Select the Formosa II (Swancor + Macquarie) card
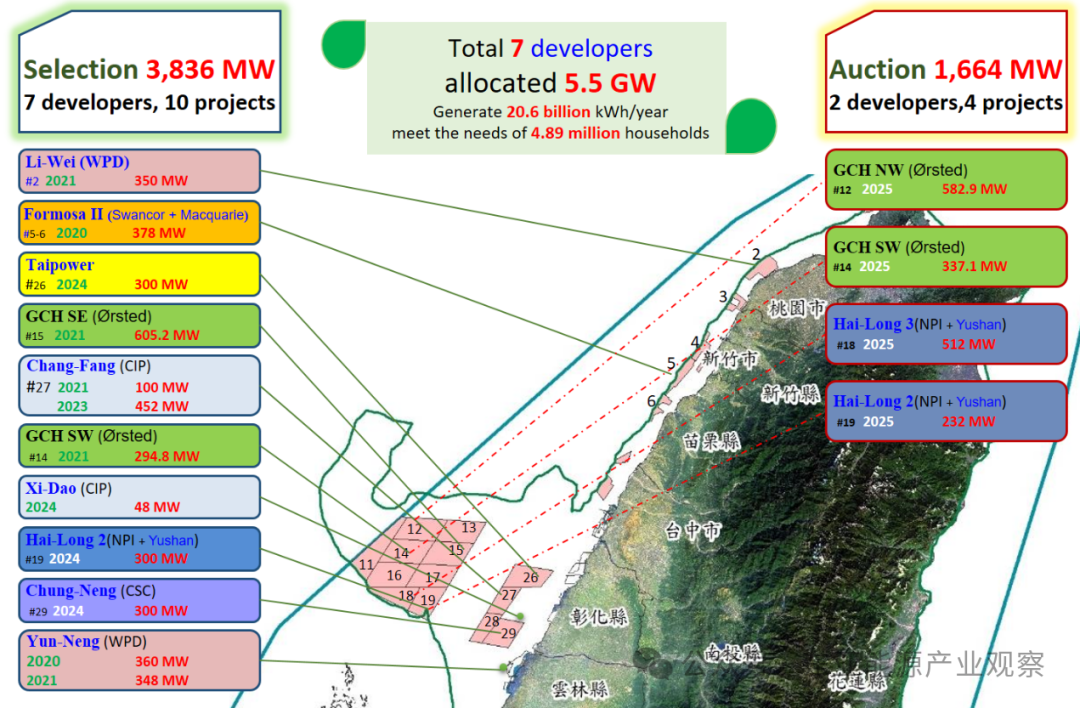 pos(139,222)
